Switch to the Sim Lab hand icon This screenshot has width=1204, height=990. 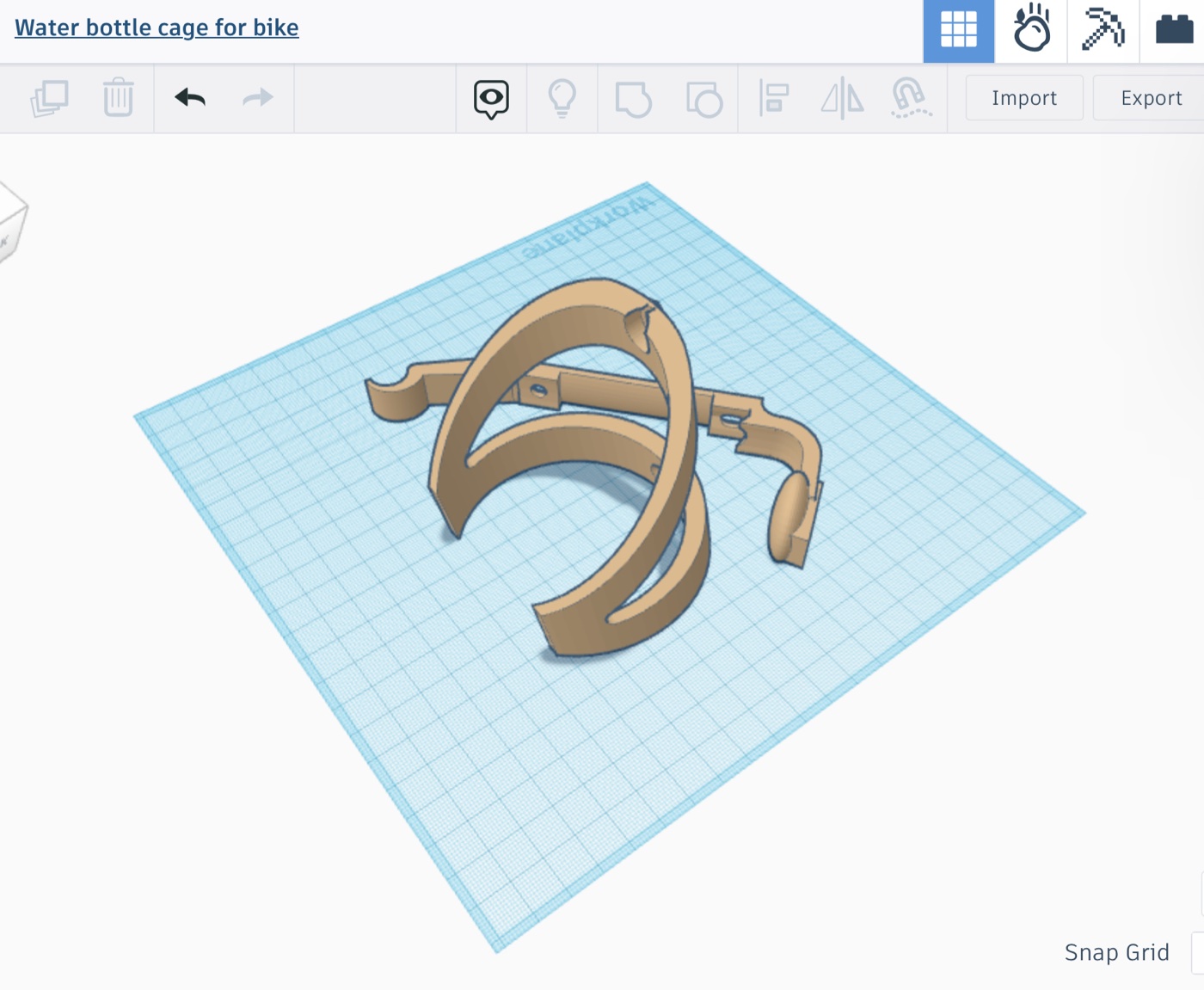point(1031,29)
